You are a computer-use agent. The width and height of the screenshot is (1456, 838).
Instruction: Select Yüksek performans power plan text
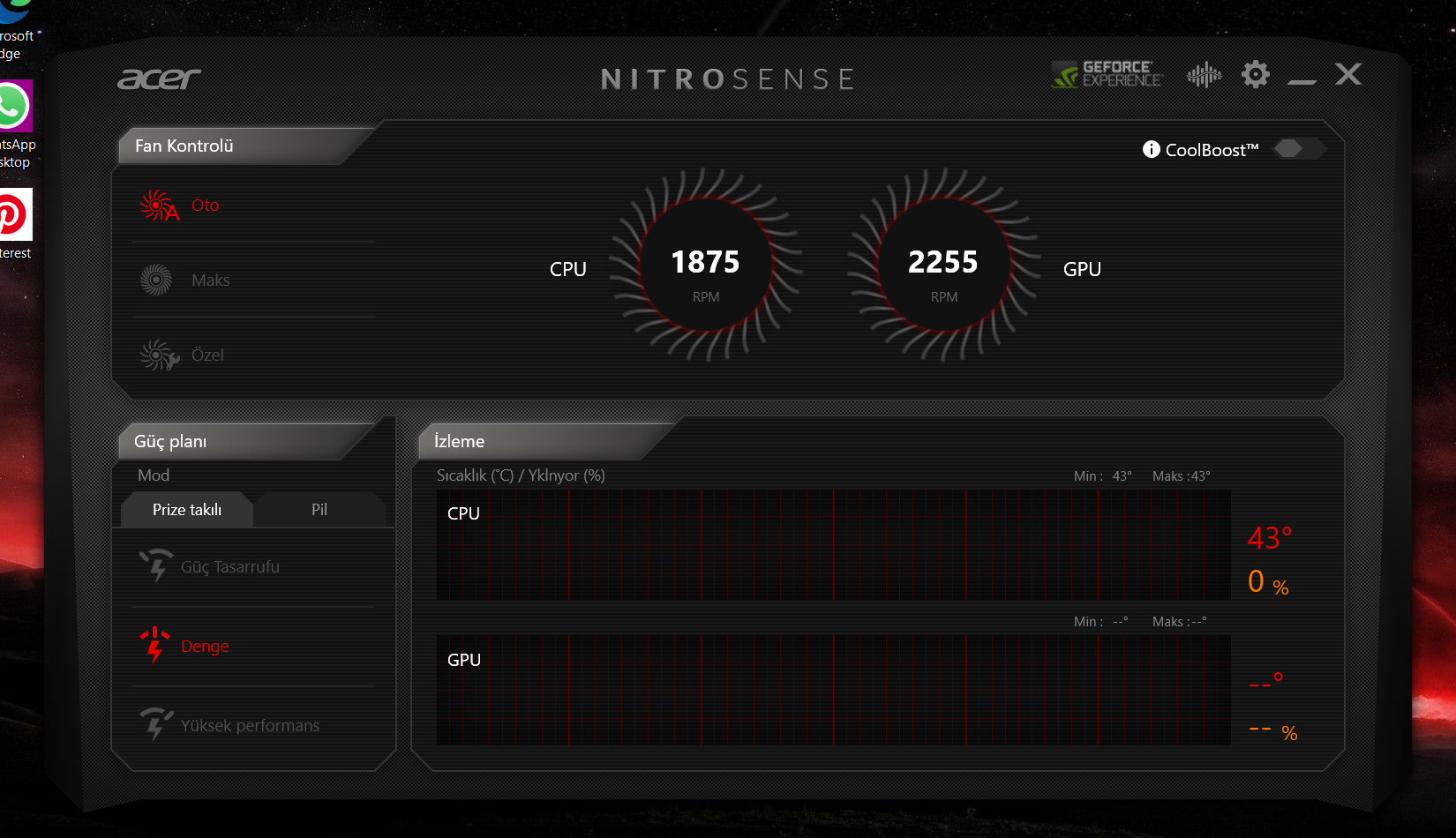(250, 726)
